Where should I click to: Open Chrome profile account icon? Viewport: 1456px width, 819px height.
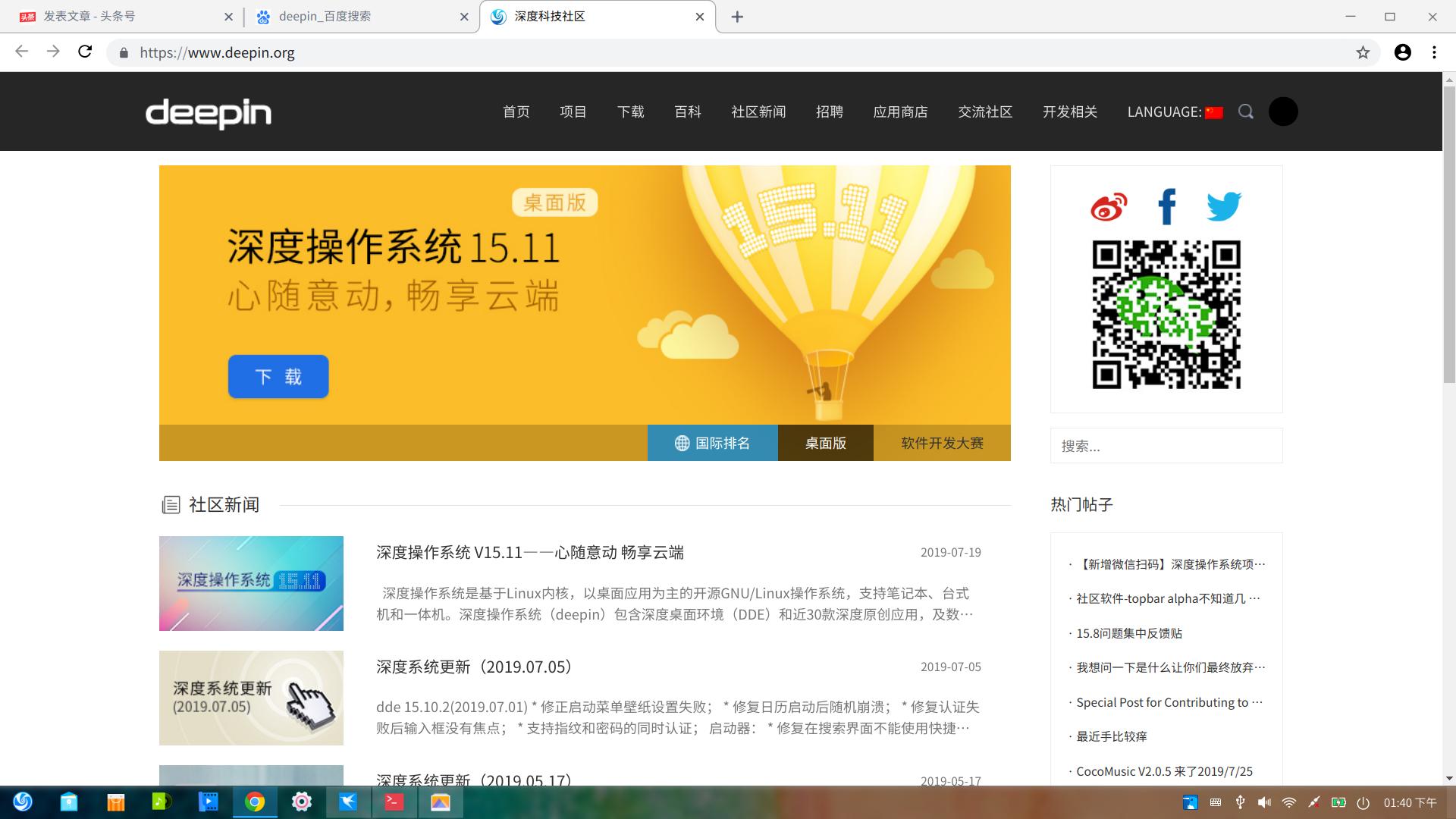(1403, 52)
